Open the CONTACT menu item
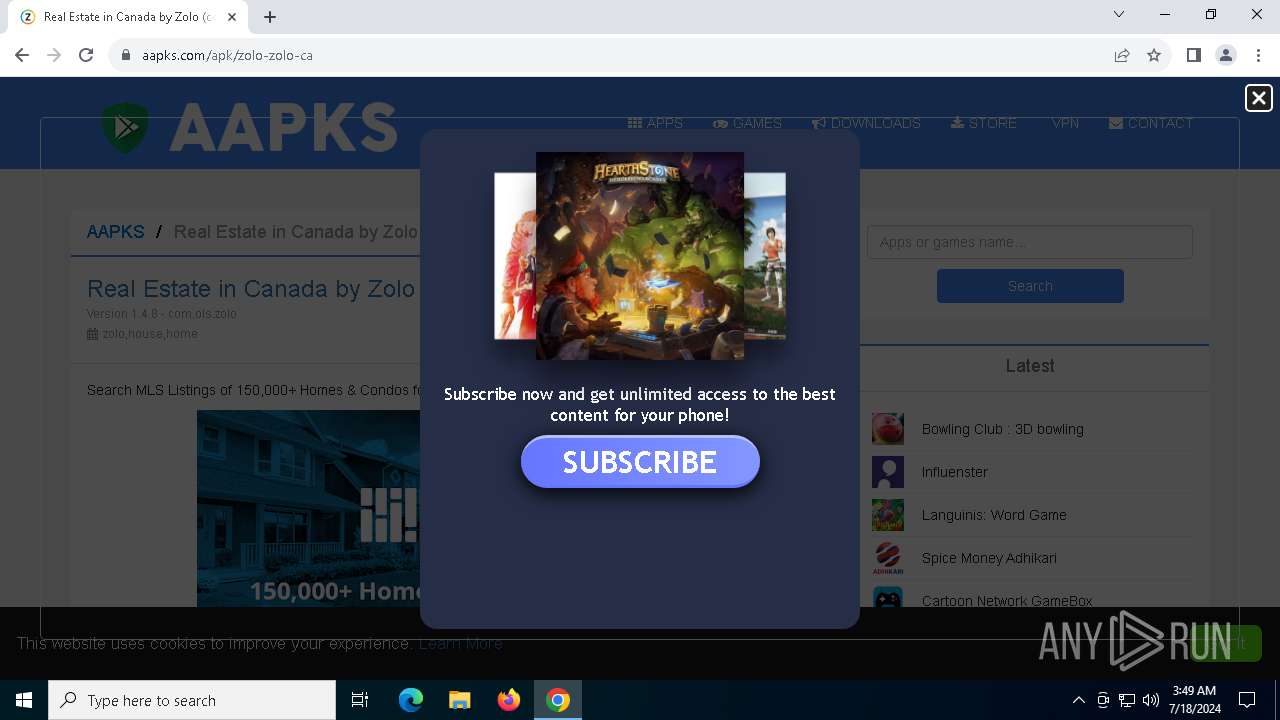This screenshot has height=720, width=1280. [1151, 123]
